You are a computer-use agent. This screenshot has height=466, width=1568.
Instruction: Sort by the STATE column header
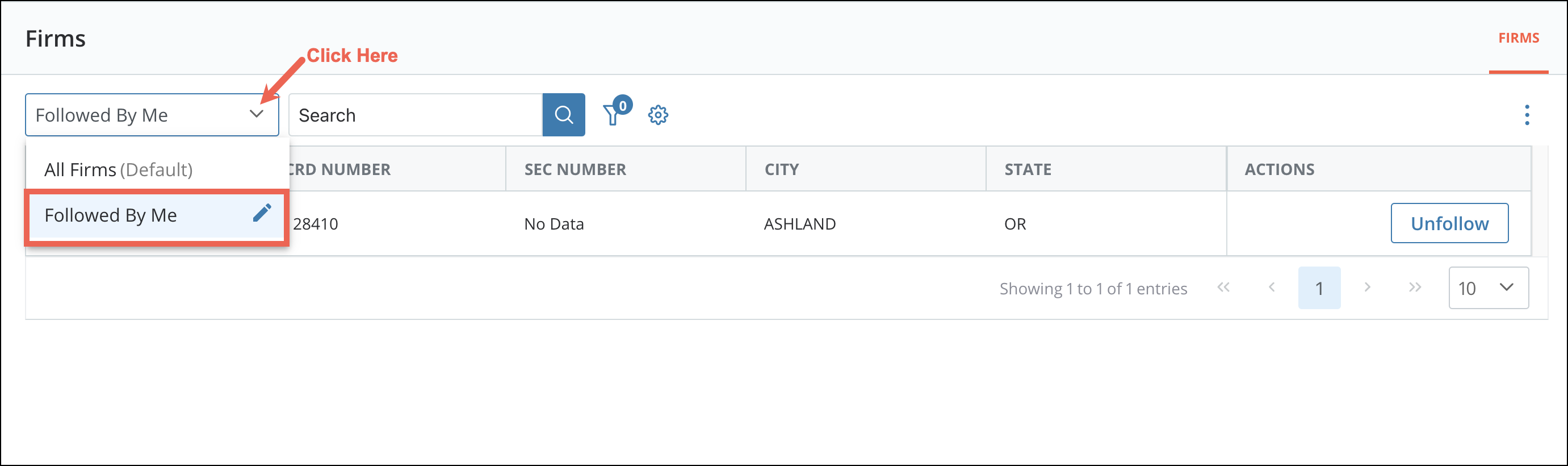pos(1028,169)
